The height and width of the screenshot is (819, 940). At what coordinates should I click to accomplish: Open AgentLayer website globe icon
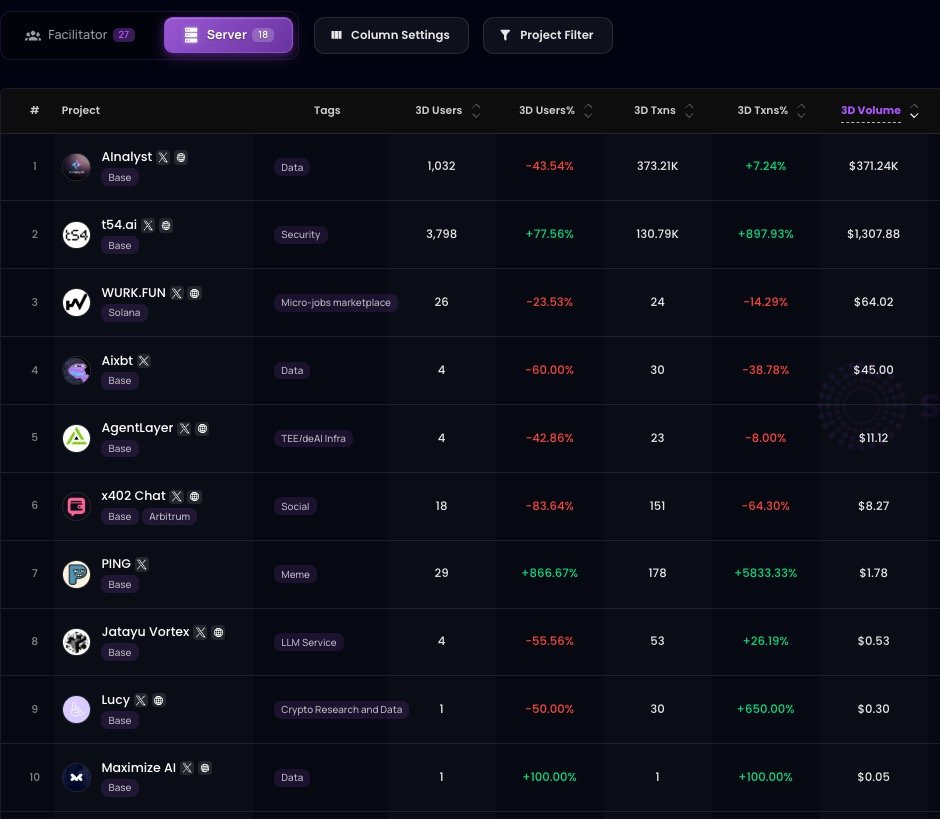pyautogui.click(x=203, y=429)
